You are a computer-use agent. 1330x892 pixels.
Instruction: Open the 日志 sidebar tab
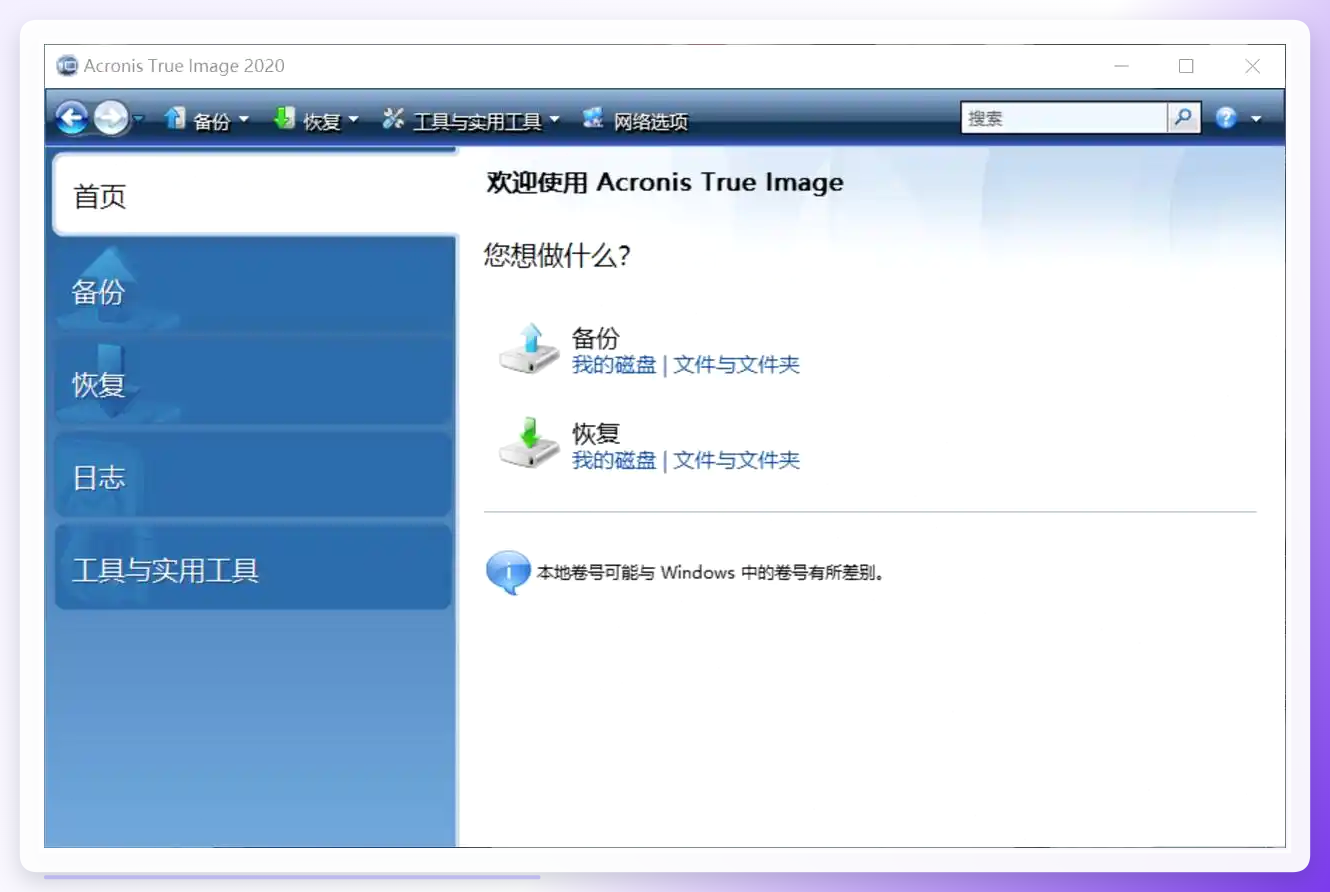click(x=253, y=477)
